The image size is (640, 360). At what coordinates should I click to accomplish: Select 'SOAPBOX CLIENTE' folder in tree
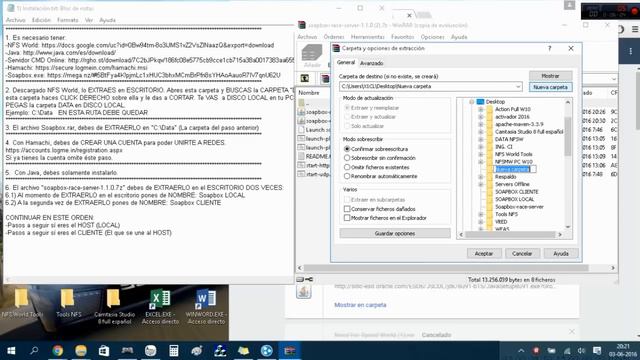click(x=516, y=192)
